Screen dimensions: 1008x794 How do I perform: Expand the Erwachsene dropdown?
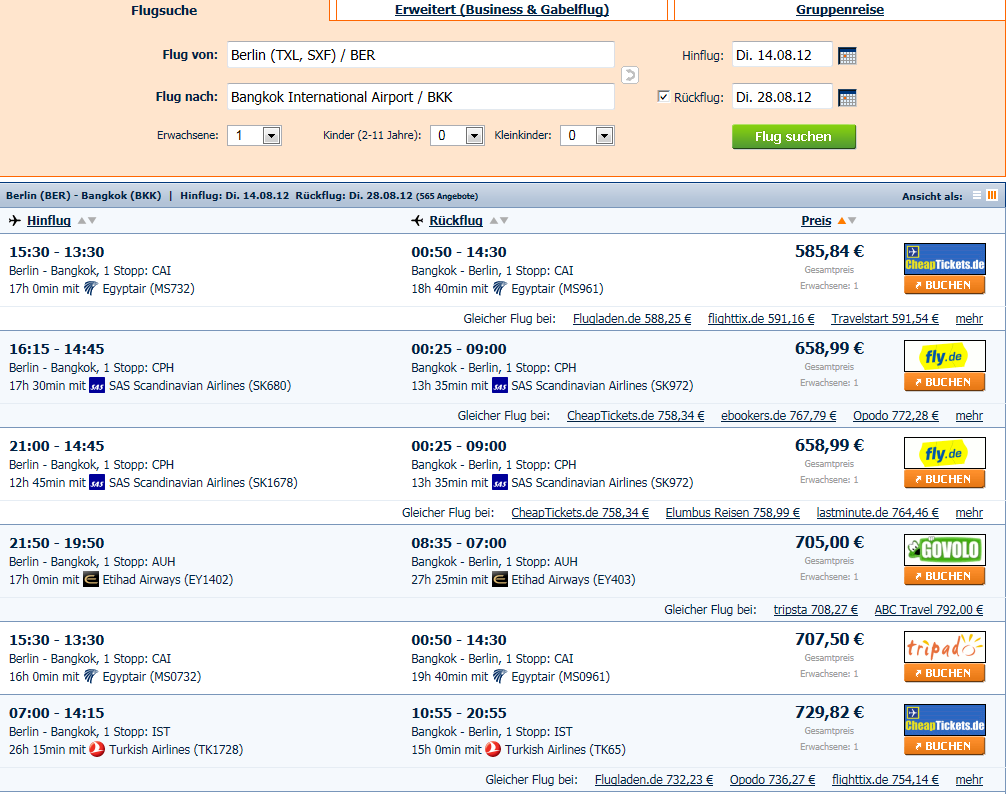(x=254, y=136)
